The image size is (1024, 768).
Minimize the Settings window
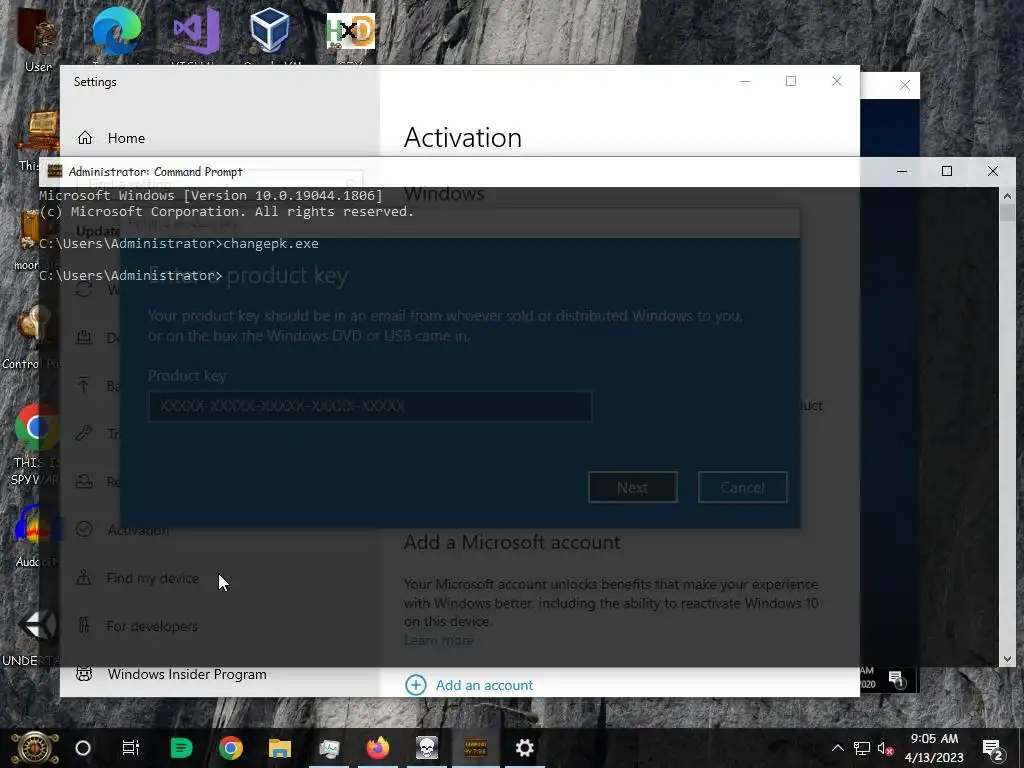[x=745, y=81]
